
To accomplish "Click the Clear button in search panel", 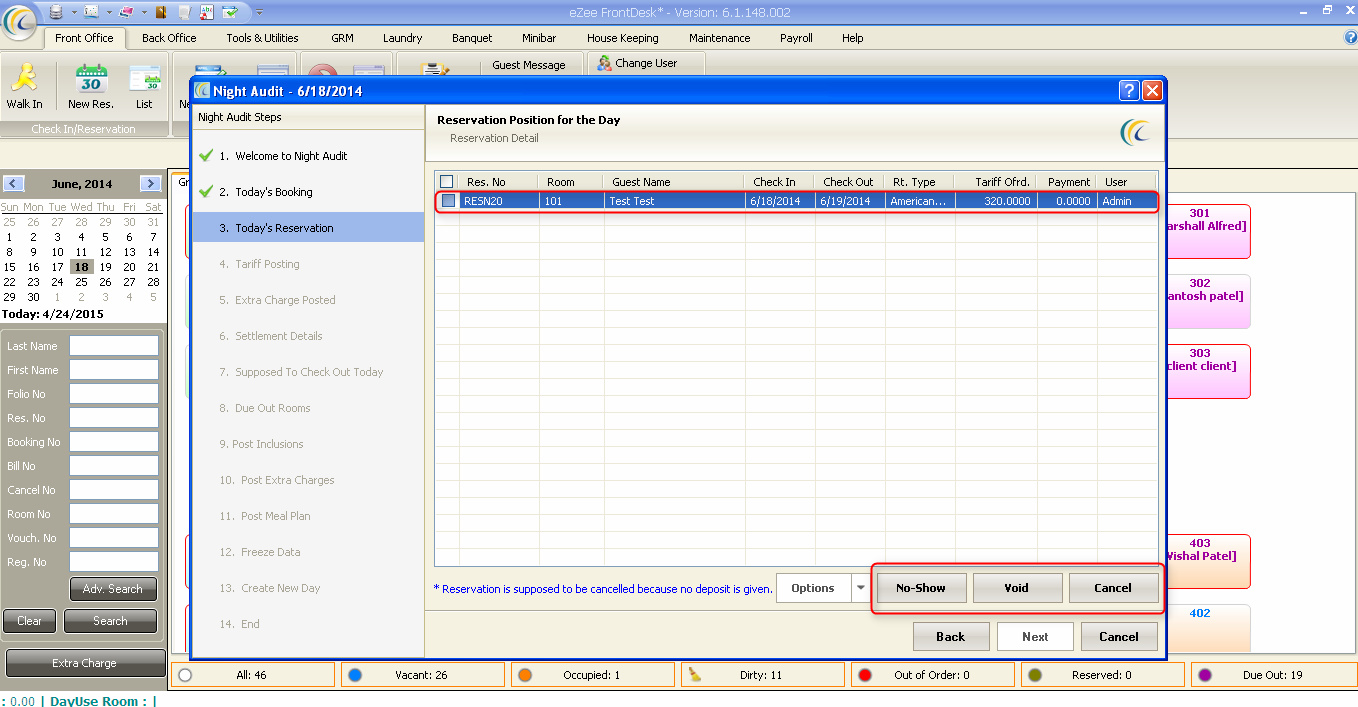I will click(x=30, y=621).
